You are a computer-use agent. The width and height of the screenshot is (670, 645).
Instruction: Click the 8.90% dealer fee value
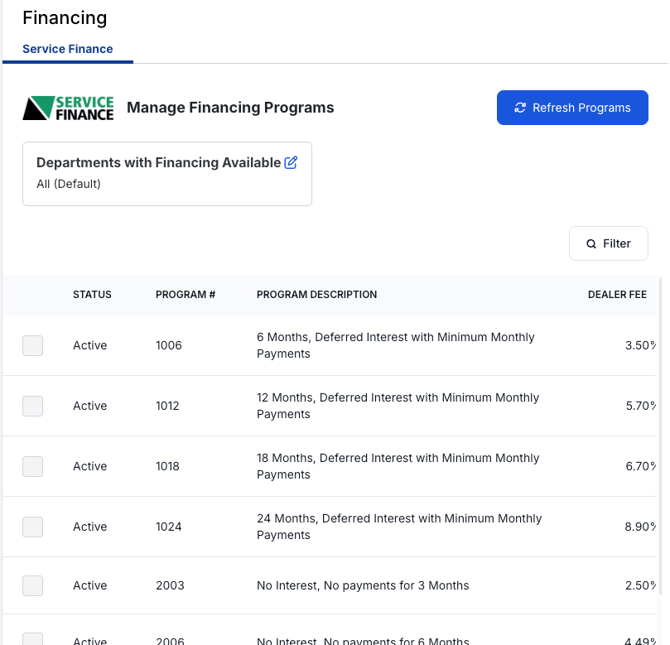pos(640,527)
